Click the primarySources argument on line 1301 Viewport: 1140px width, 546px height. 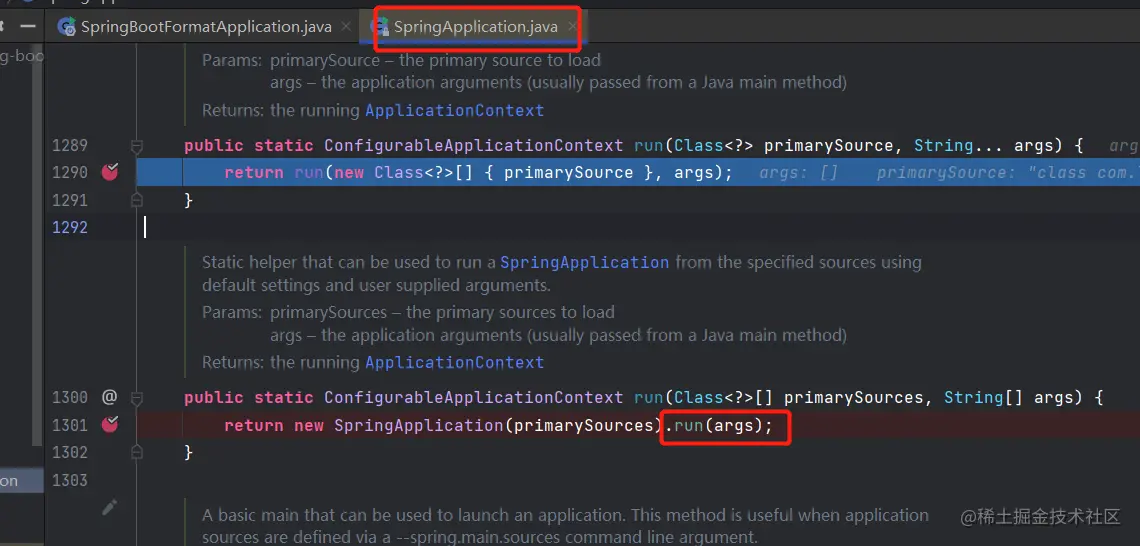click(584, 425)
